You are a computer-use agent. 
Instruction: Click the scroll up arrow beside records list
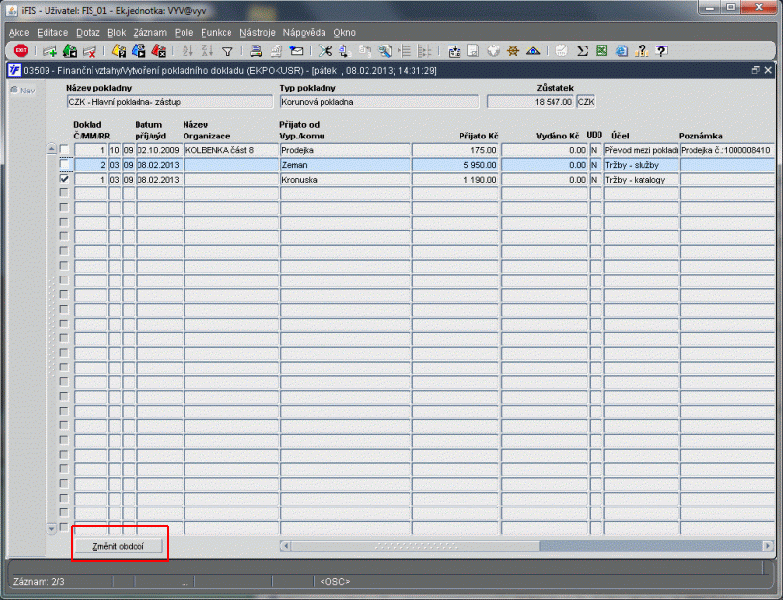coord(51,148)
